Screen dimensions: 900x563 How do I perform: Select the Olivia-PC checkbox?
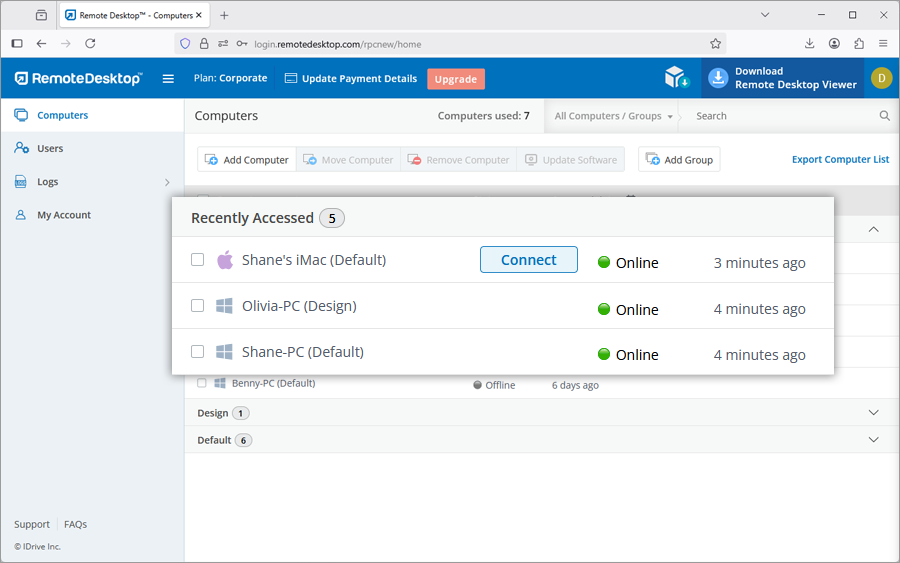[x=198, y=306]
